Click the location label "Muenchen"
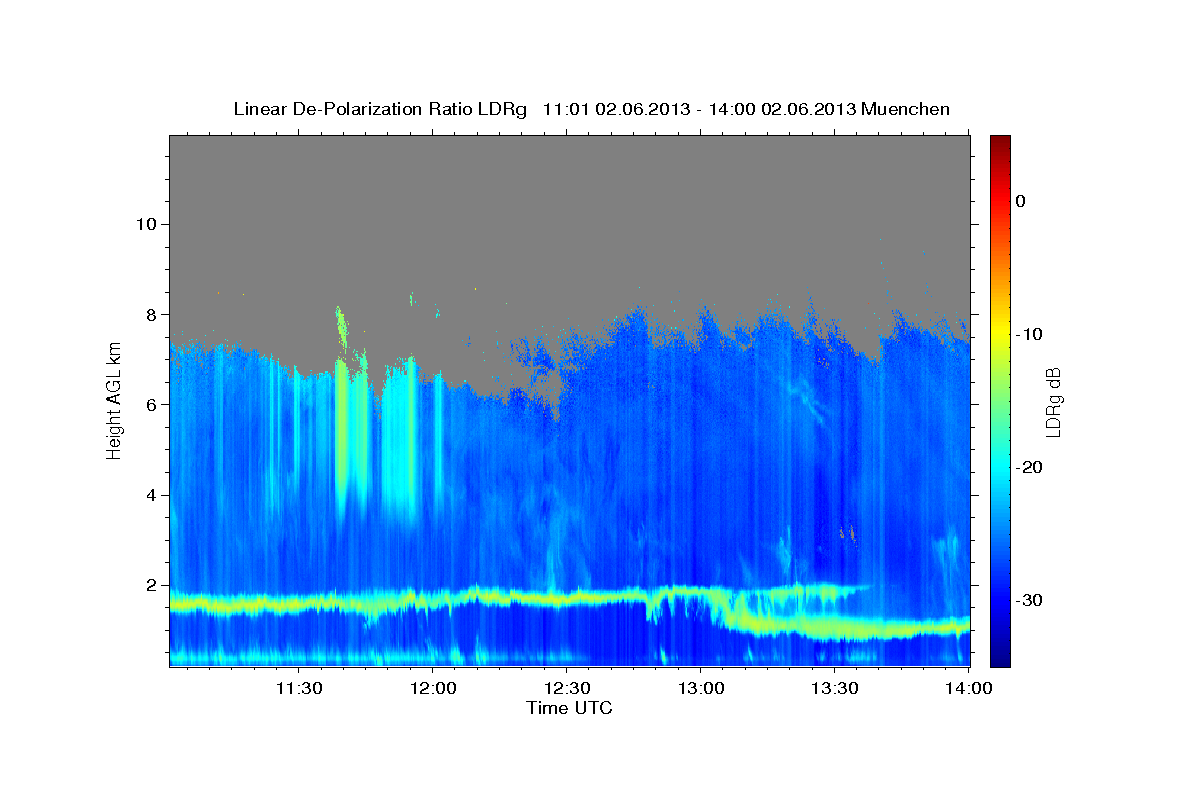Screen dimensions: 1200x800 point(904,109)
